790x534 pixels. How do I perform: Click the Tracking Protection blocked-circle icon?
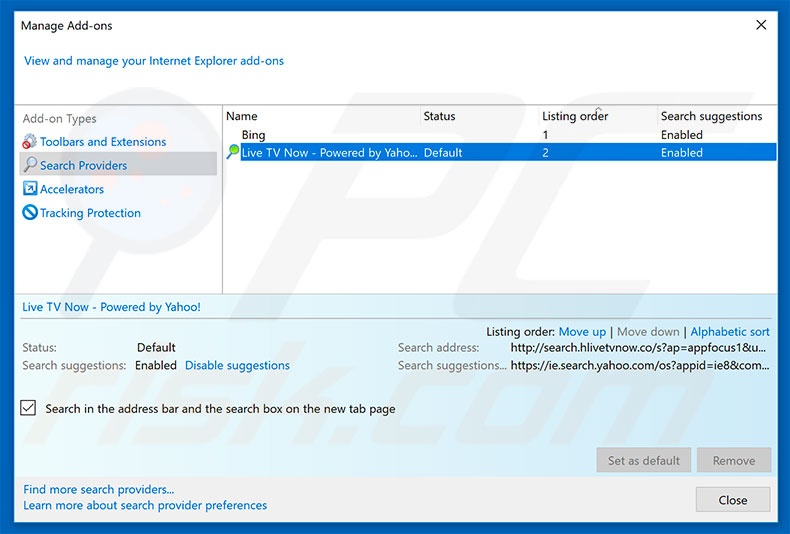[30, 212]
